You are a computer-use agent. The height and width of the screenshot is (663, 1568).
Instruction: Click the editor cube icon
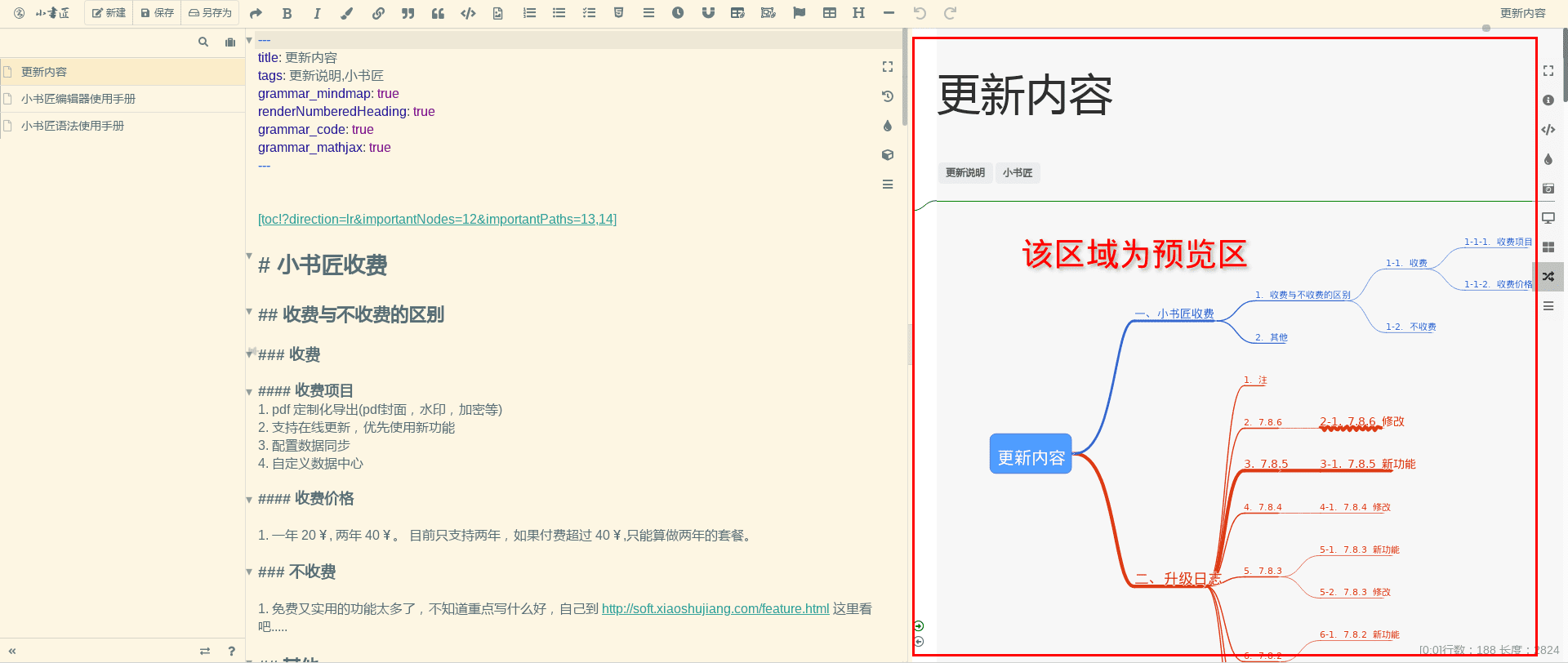pos(888,155)
